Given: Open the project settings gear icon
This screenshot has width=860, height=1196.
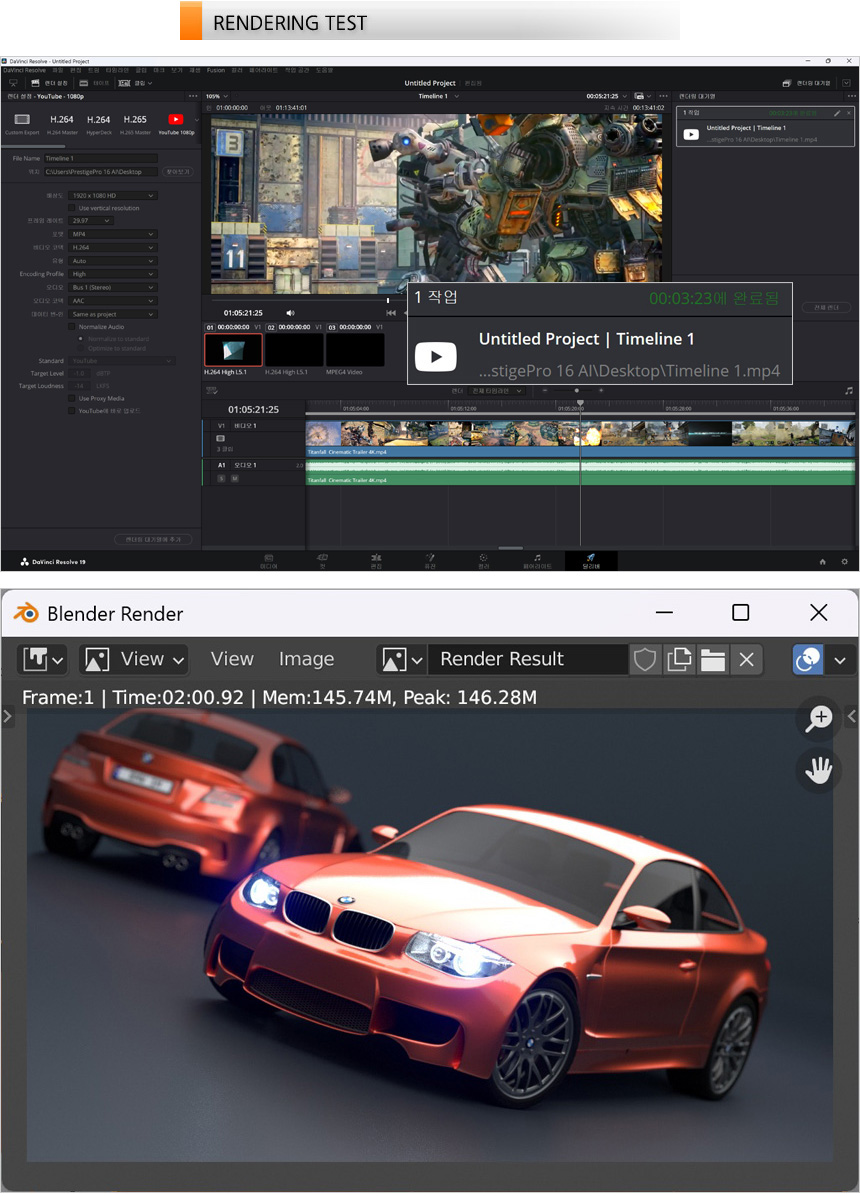Looking at the screenshot, I should (845, 562).
